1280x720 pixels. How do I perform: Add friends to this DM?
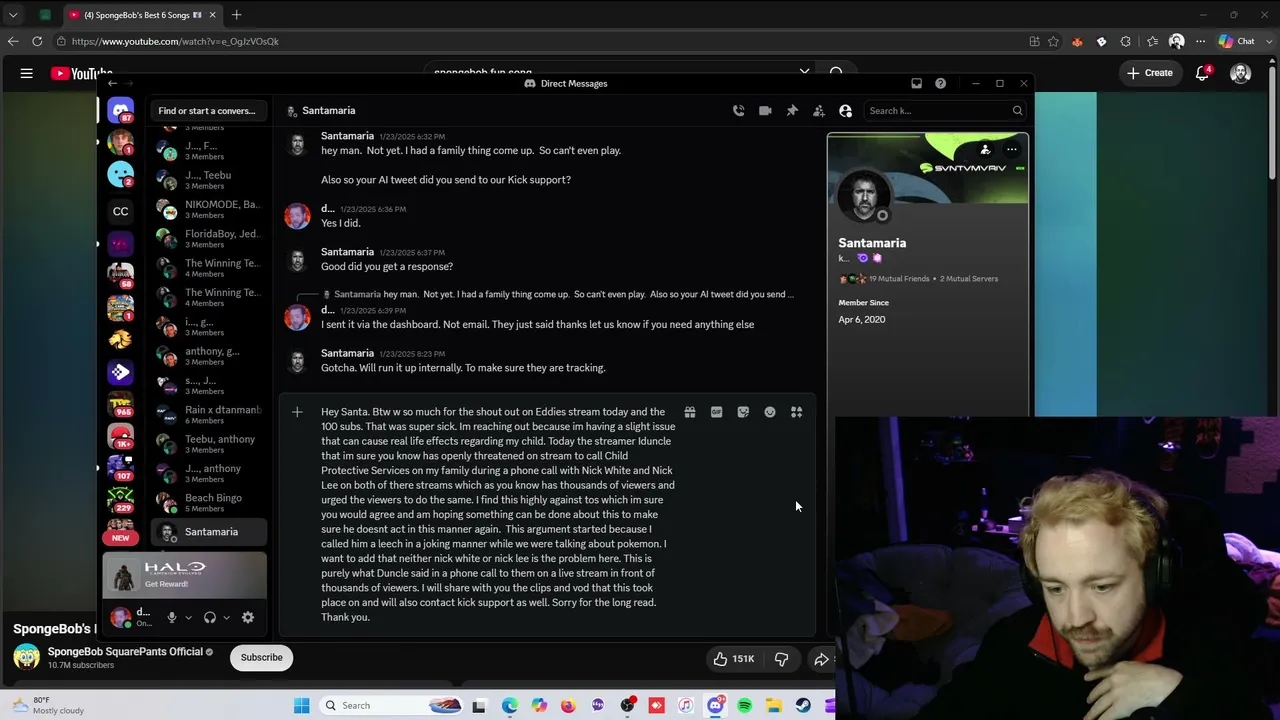tap(819, 111)
